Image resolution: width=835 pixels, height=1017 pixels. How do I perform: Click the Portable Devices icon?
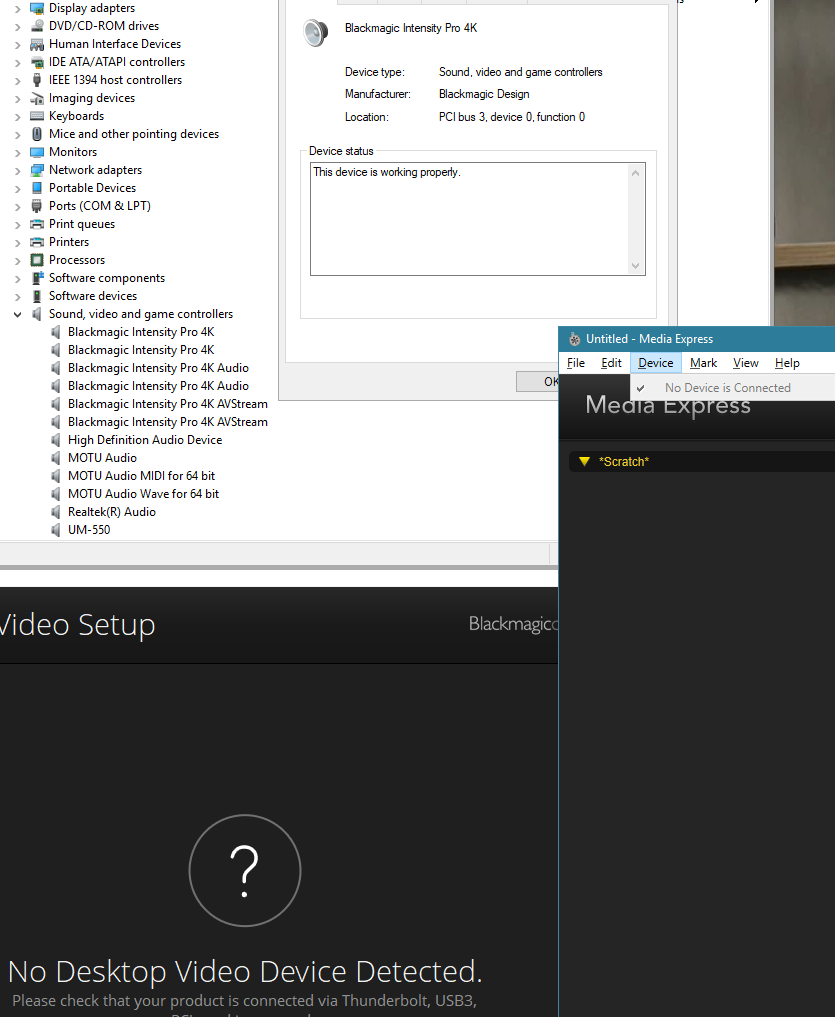point(37,188)
